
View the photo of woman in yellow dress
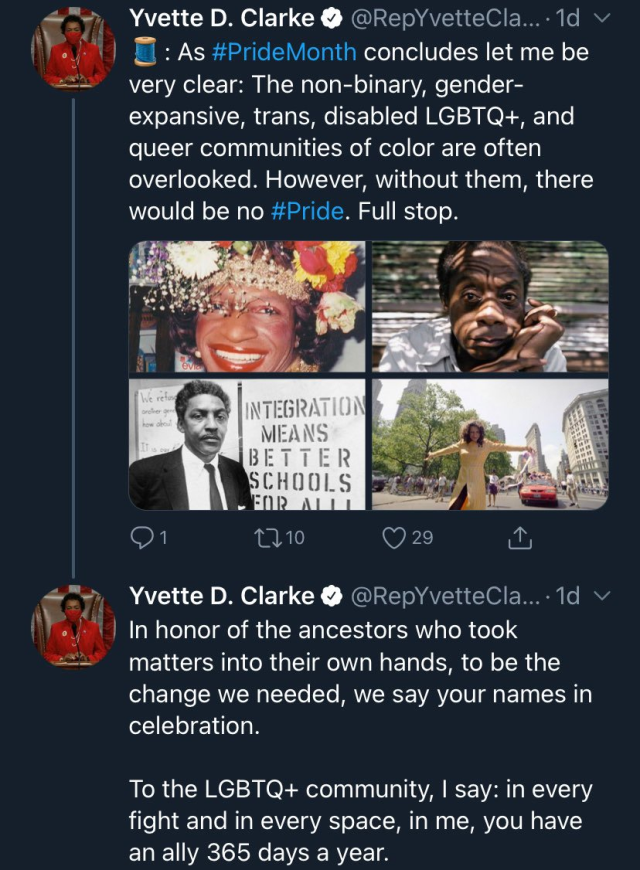[490, 443]
